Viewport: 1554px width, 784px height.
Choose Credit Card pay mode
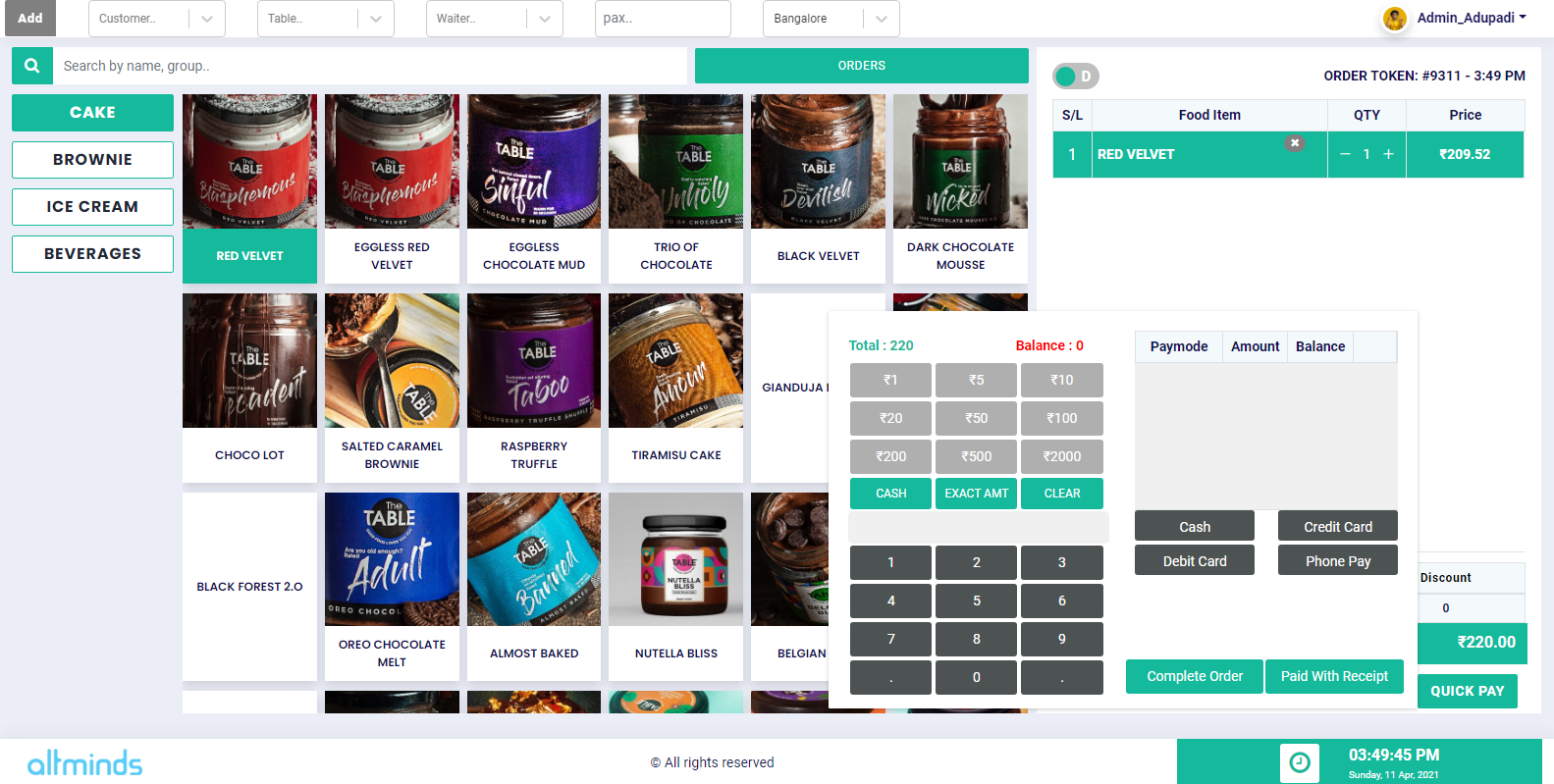(1338, 527)
